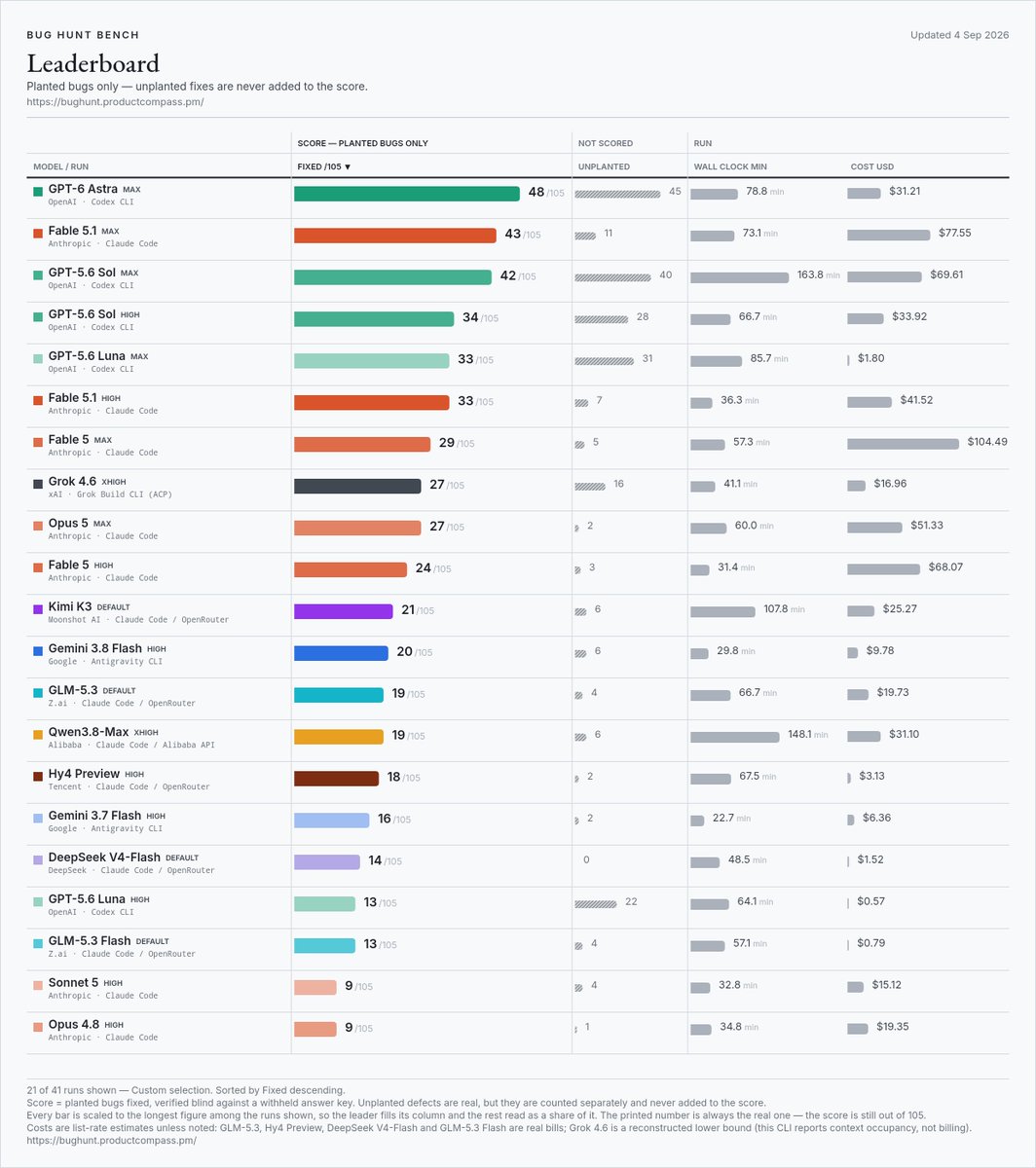Click the Kimi K3 purple score bar
The image size is (1036, 1168).
pyautogui.click(x=344, y=611)
